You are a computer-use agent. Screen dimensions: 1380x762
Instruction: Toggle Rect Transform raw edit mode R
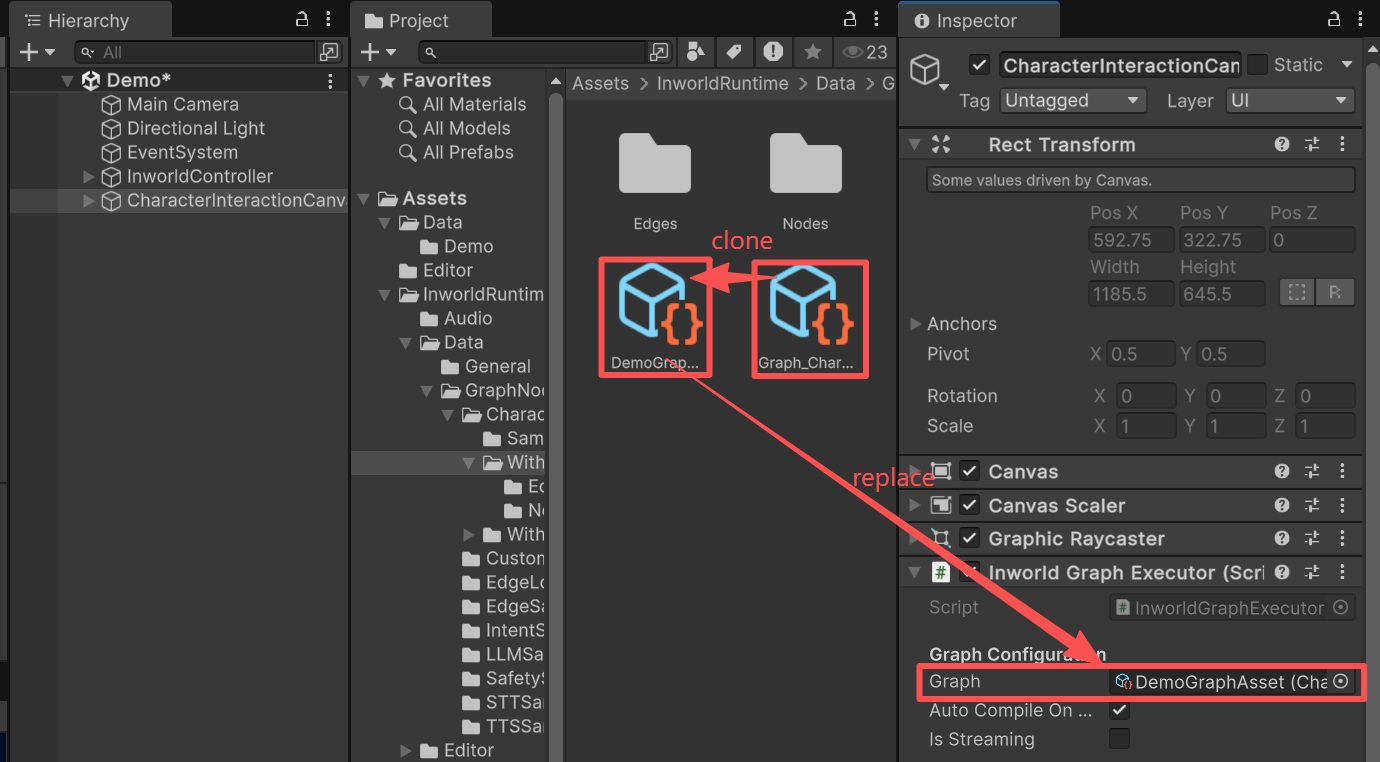point(1334,293)
